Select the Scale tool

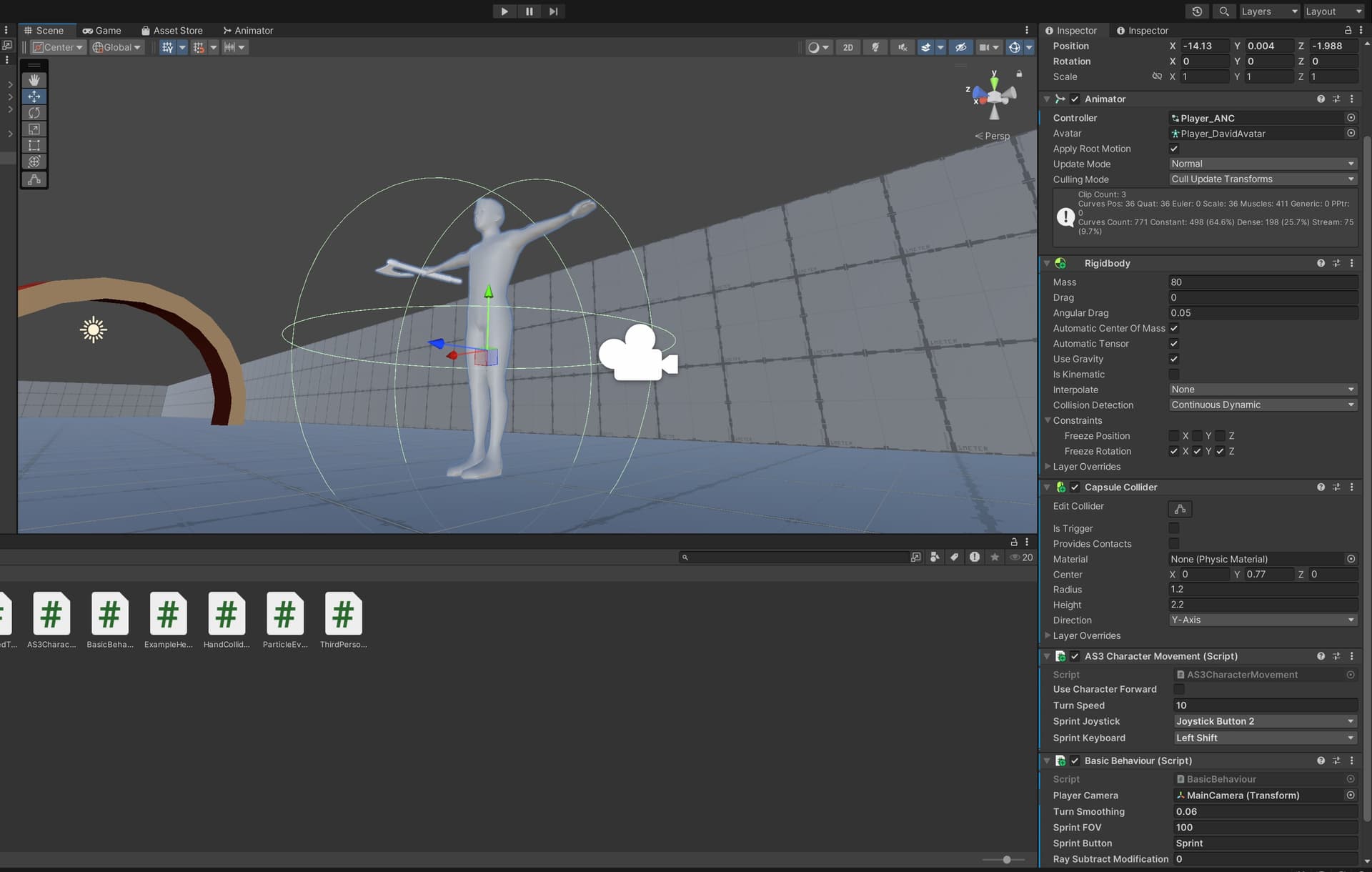34,129
